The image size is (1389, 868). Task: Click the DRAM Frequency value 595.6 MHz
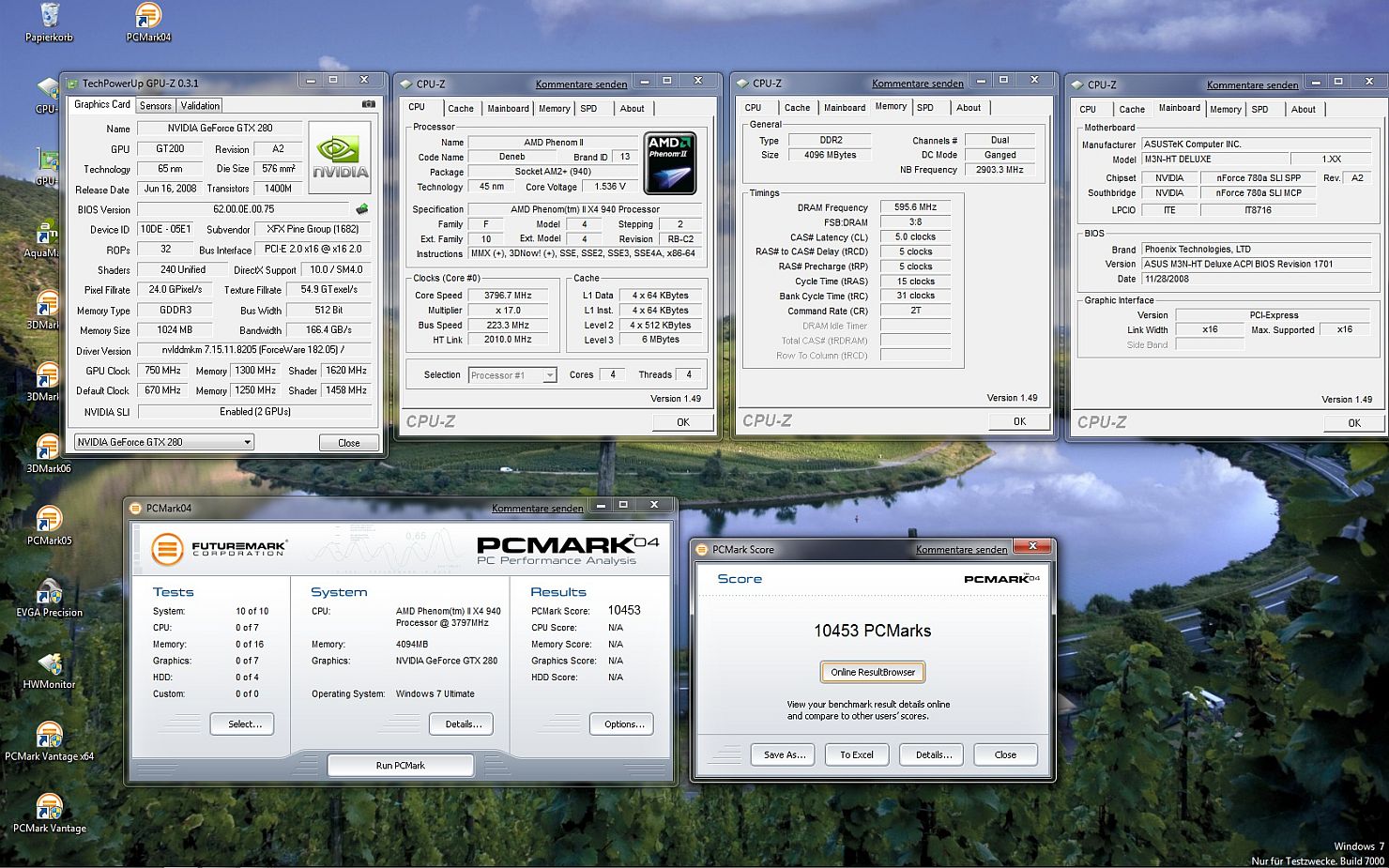tap(915, 207)
